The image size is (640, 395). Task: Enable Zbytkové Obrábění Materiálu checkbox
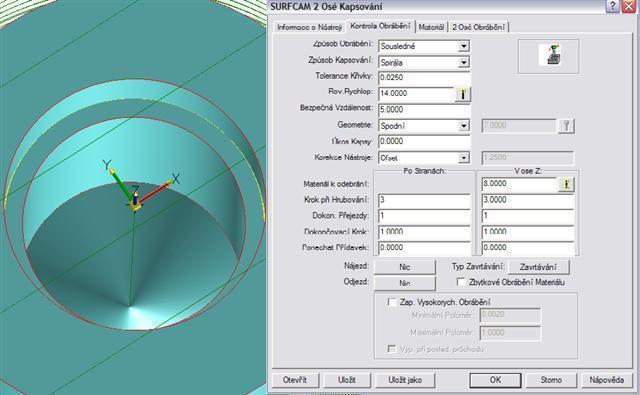pyautogui.click(x=461, y=282)
